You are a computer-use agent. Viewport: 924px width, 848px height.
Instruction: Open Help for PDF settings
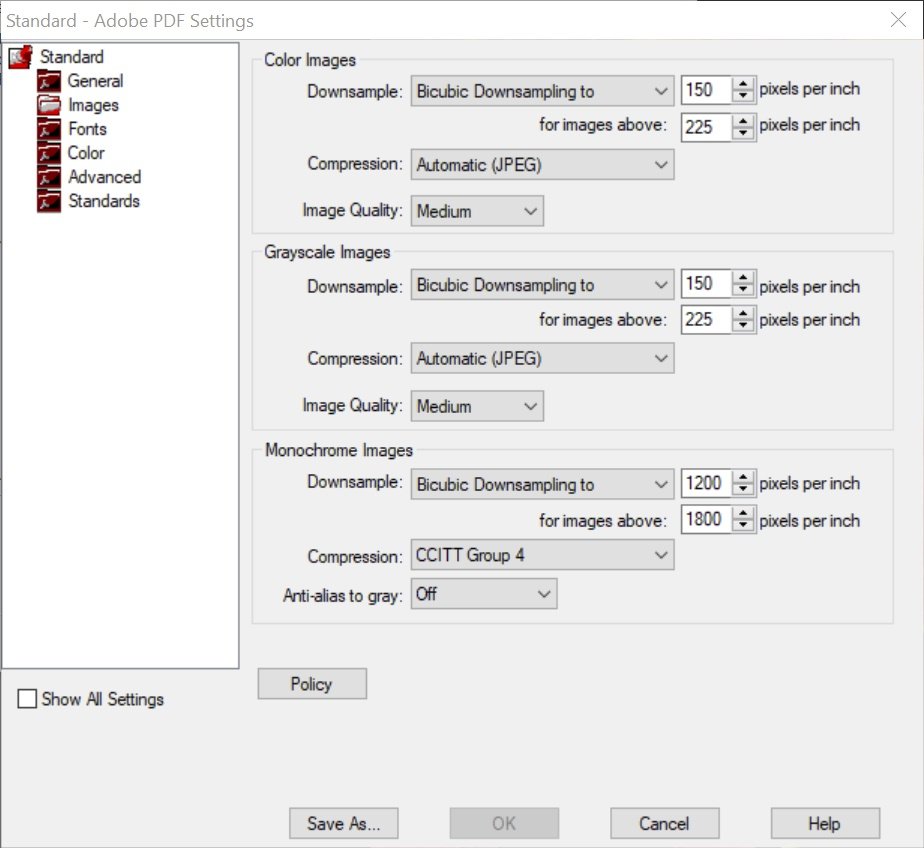[825, 823]
